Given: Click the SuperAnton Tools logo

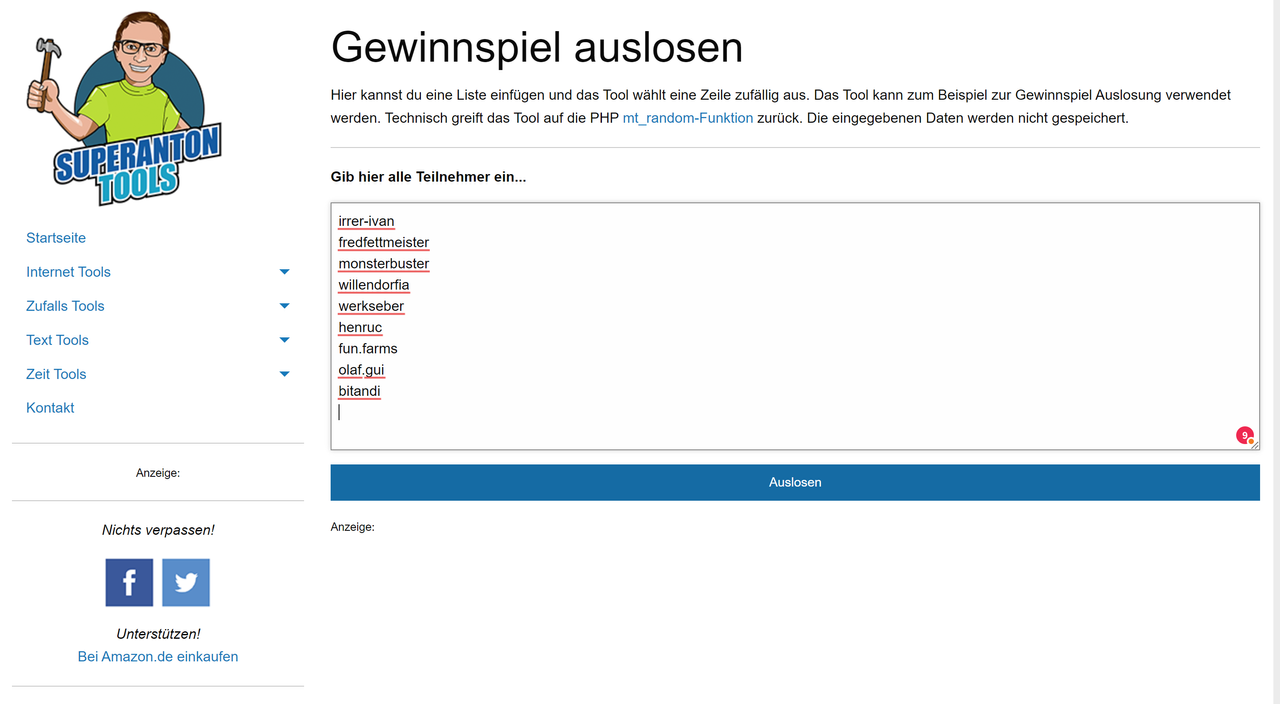Looking at the screenshot, I should click(x=122, y=108).
